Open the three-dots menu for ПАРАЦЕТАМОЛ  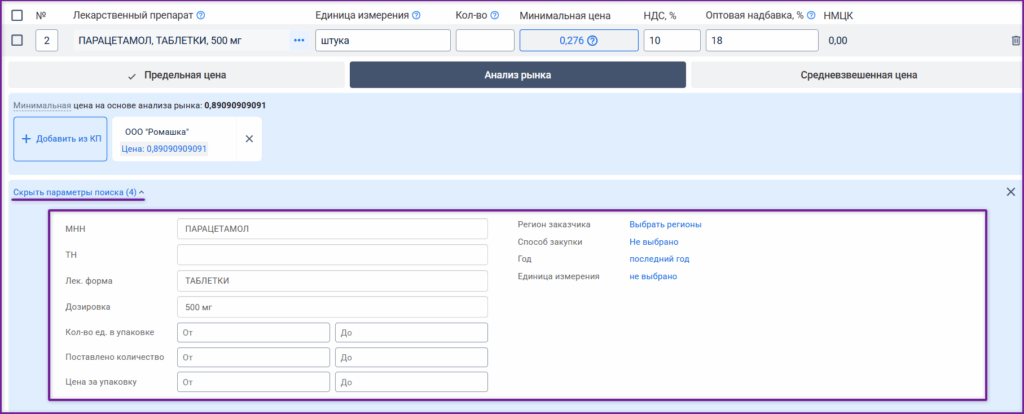[299, 40]
